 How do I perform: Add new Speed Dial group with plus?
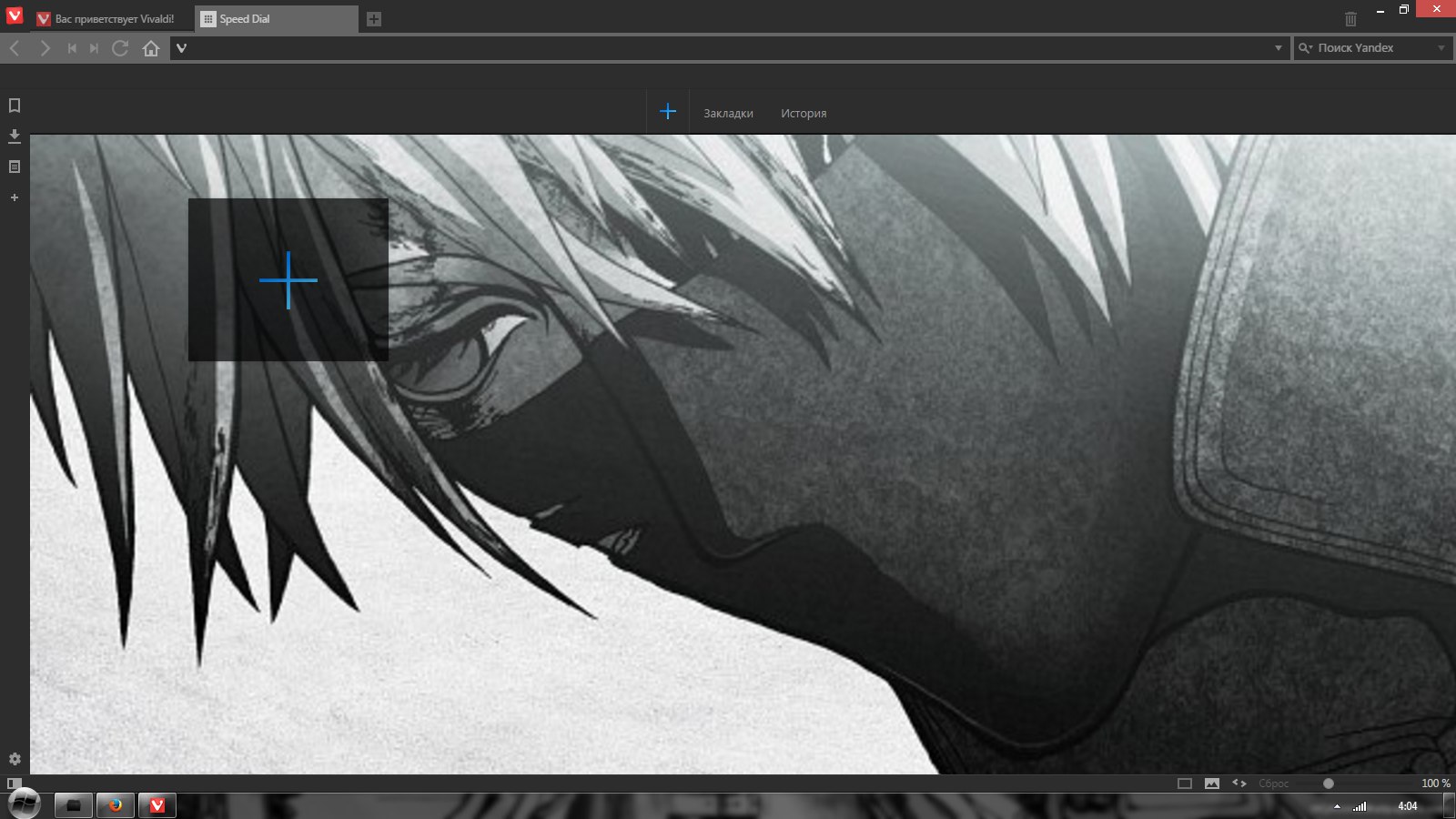coord(668,111)
